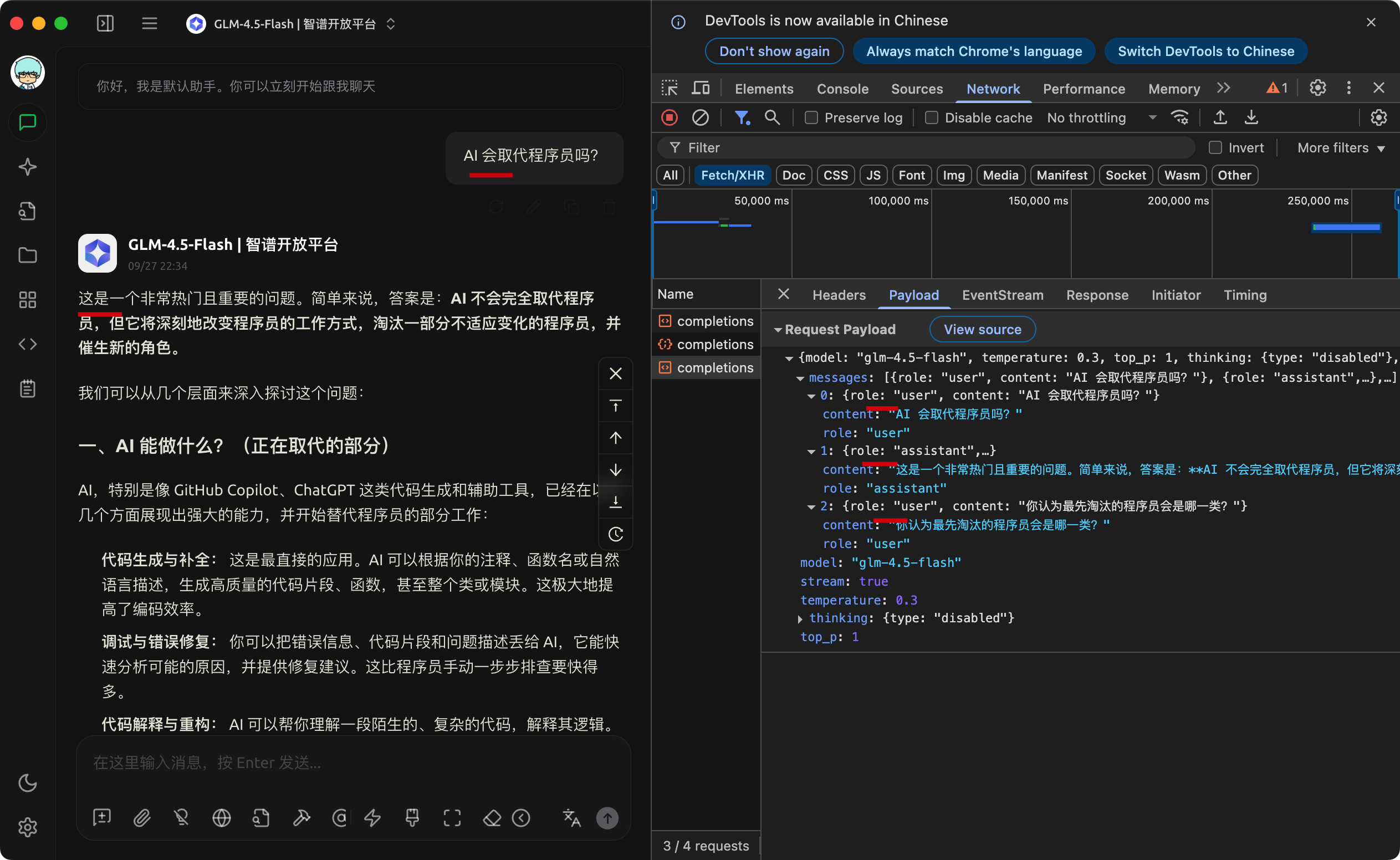
Task: Open the files folder icon in left sidebar
Action: tap(27, 255)
